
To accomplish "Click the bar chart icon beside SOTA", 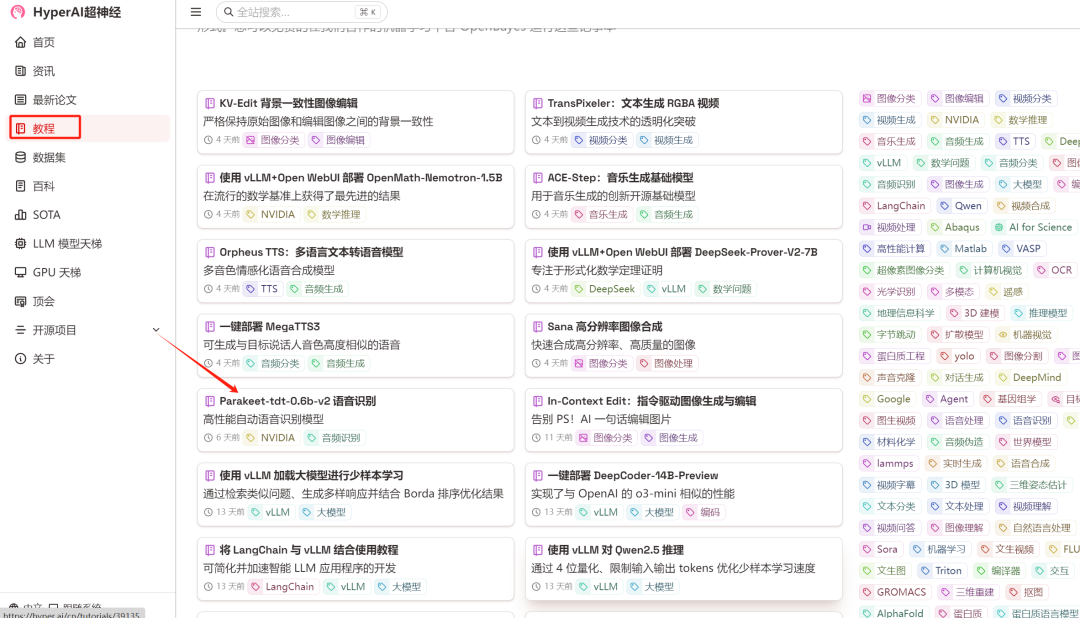I will (21, 215).
